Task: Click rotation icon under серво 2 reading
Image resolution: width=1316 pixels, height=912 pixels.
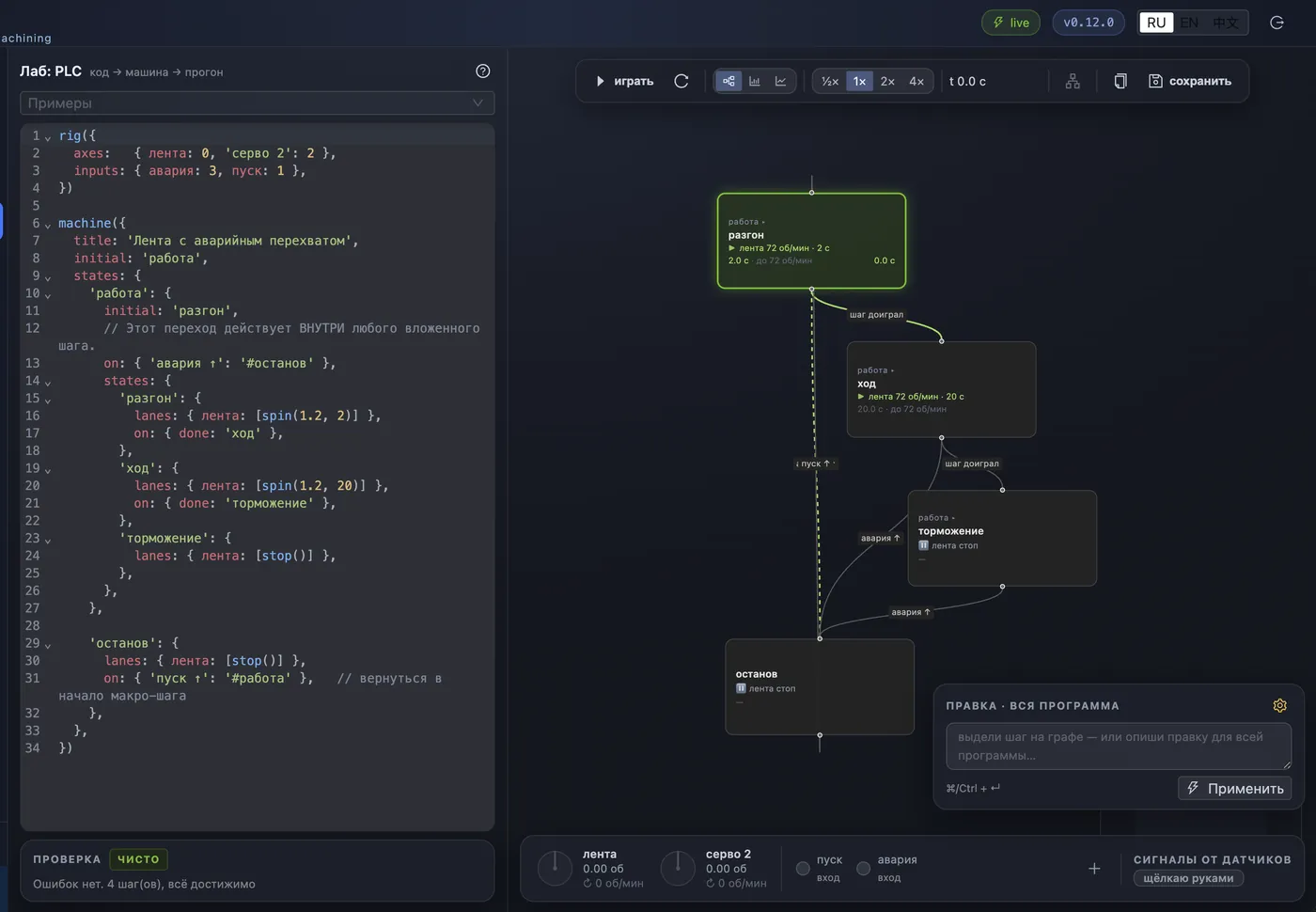Action: [x=711, y=884]
